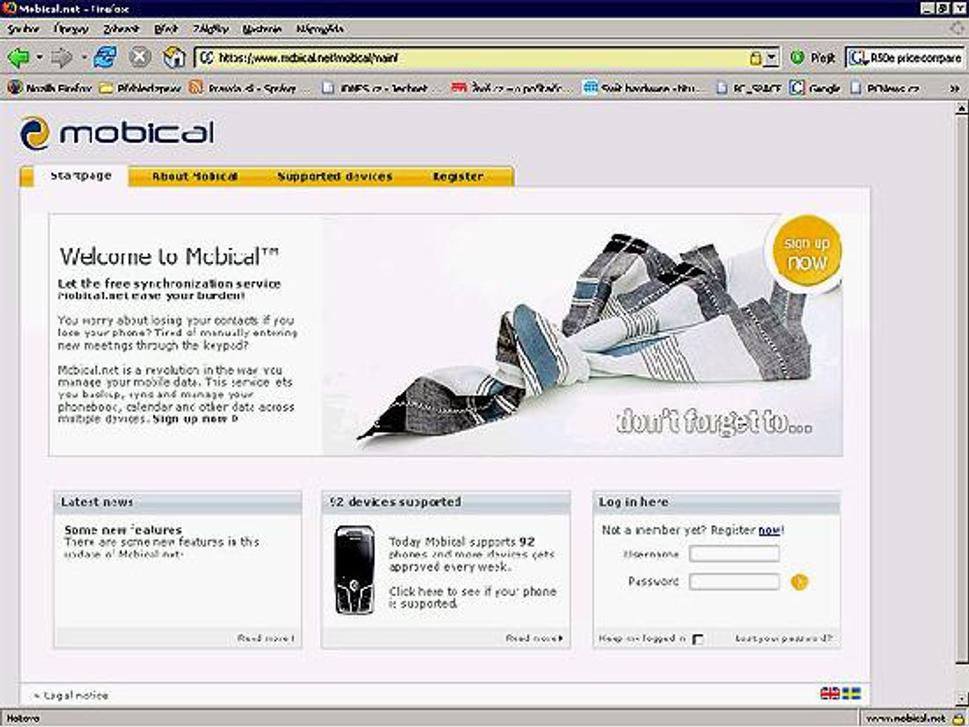969x727 pixels.
Task: Click the green Back arrow button
Action: click(x=18, y=58)
